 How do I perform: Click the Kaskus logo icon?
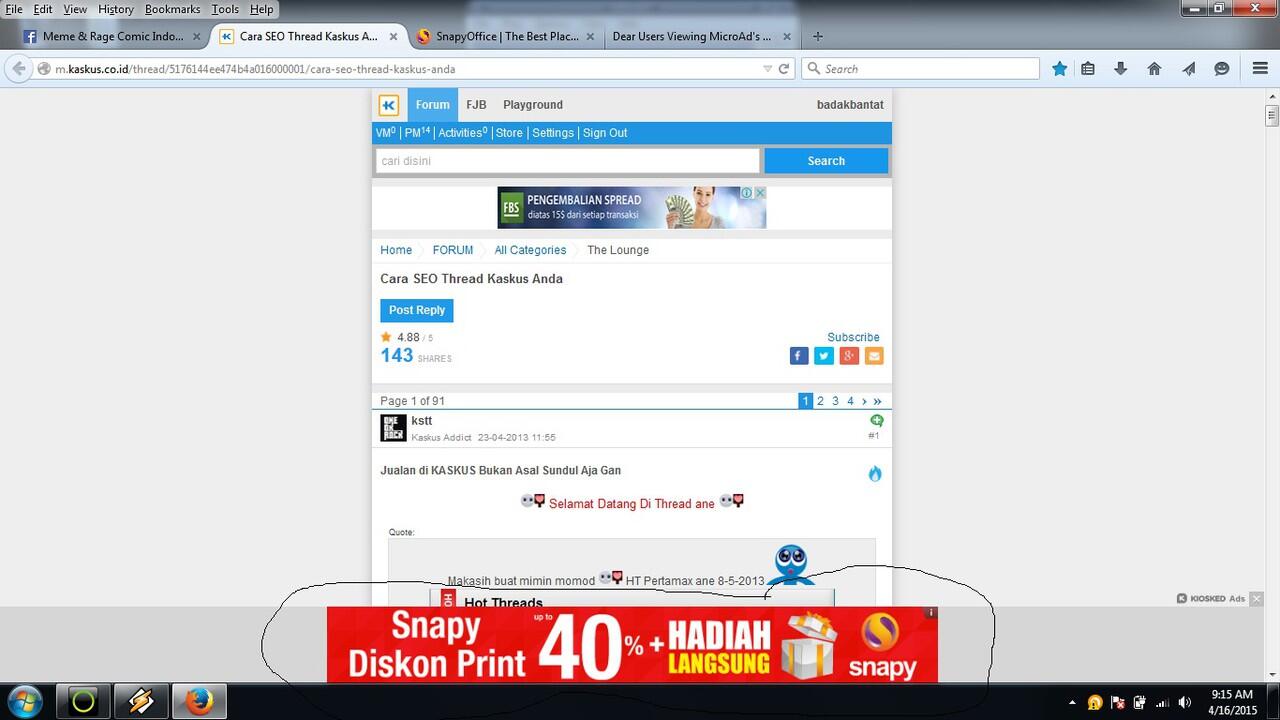click(389, 105)
